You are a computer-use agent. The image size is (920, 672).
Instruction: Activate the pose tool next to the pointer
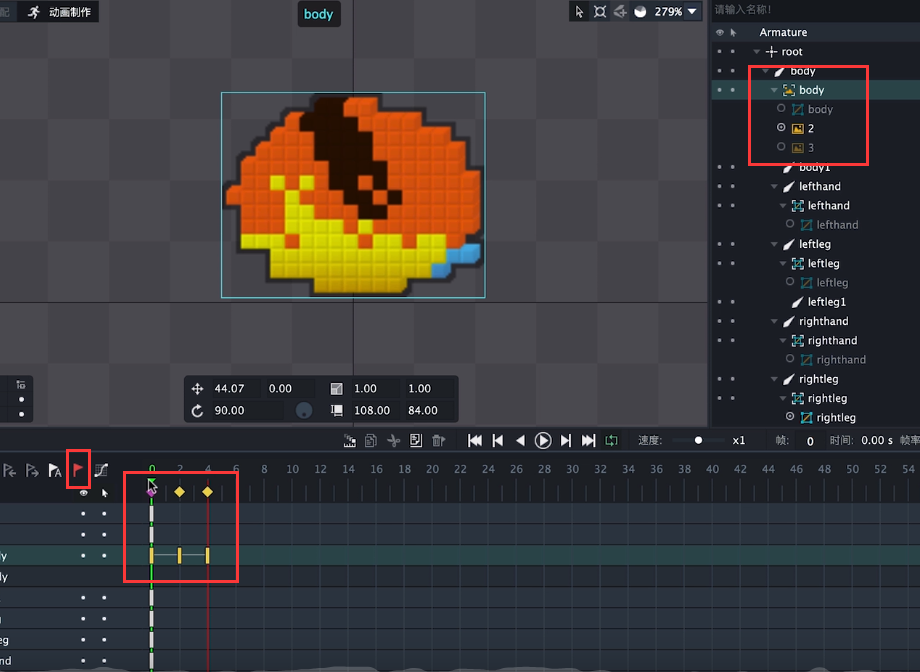click(x=600, y=12)
